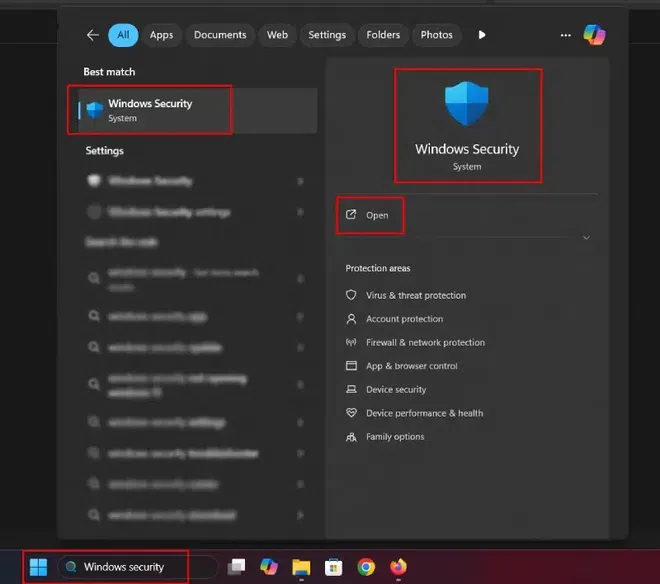
Task: Launch Google Chrome from the taskbar
Action: click(366, 567)
